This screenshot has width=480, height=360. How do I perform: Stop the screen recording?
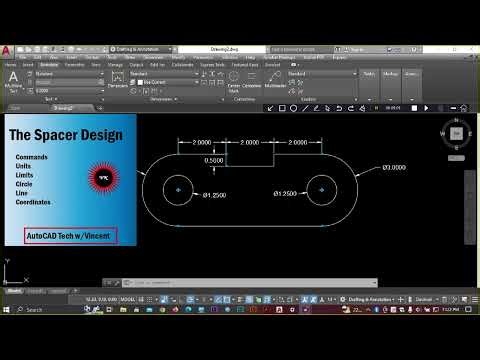point(414,108)
